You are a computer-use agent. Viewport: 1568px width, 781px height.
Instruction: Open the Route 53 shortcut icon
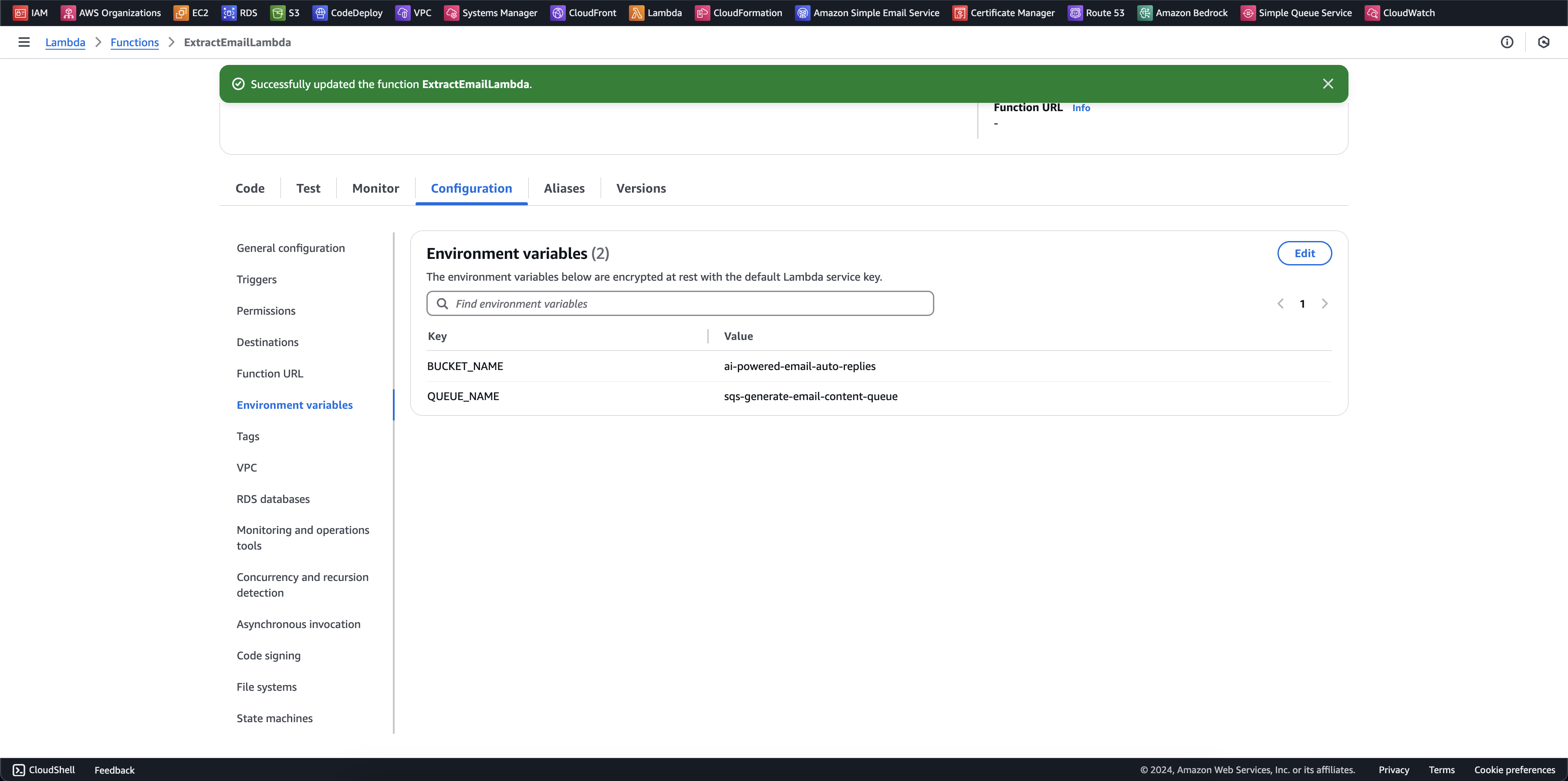(1075, 13)
